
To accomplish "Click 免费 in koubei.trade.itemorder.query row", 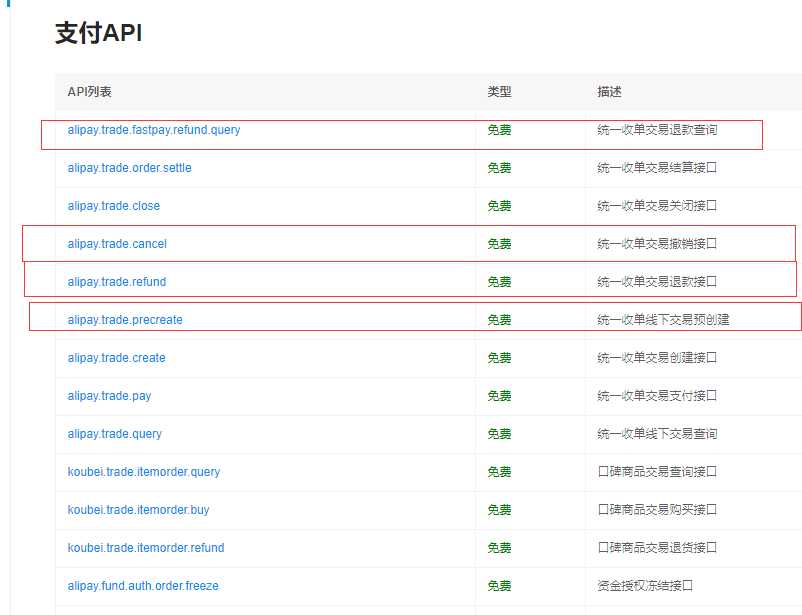I will (x=499, y=472).
